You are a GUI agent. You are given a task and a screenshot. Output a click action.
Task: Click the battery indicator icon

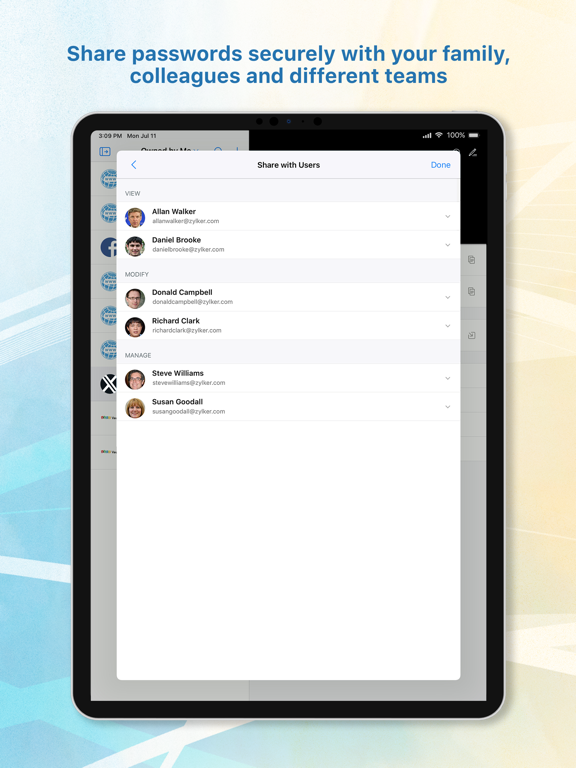click(x=474, y=135)
